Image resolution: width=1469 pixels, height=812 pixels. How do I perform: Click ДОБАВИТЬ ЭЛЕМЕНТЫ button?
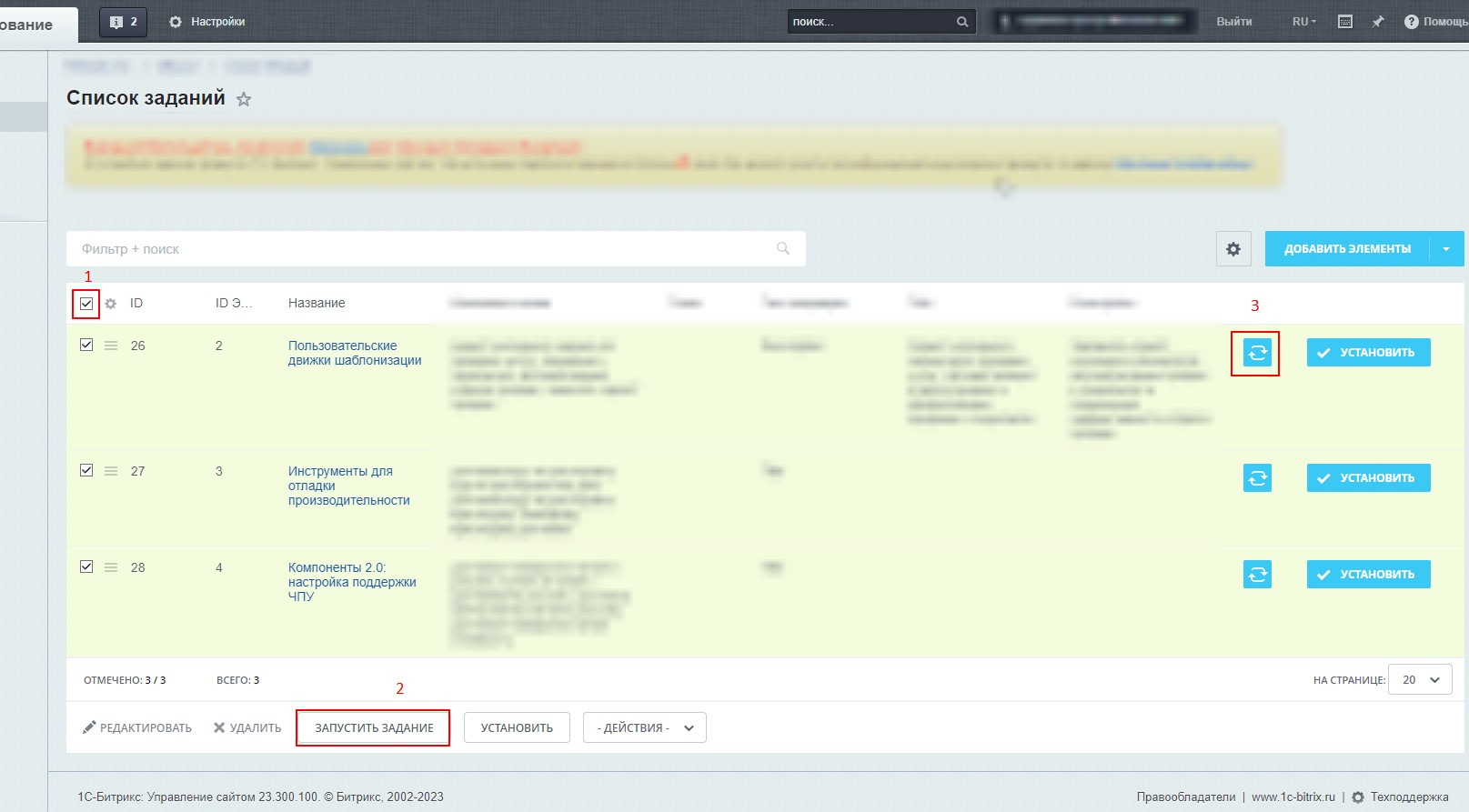[1347, 248]
